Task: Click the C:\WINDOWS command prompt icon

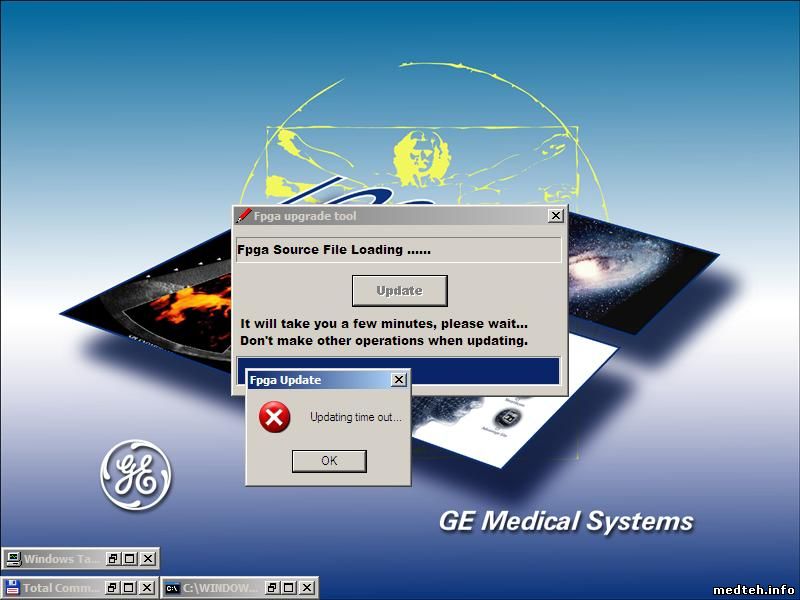Action: [172, 588]
